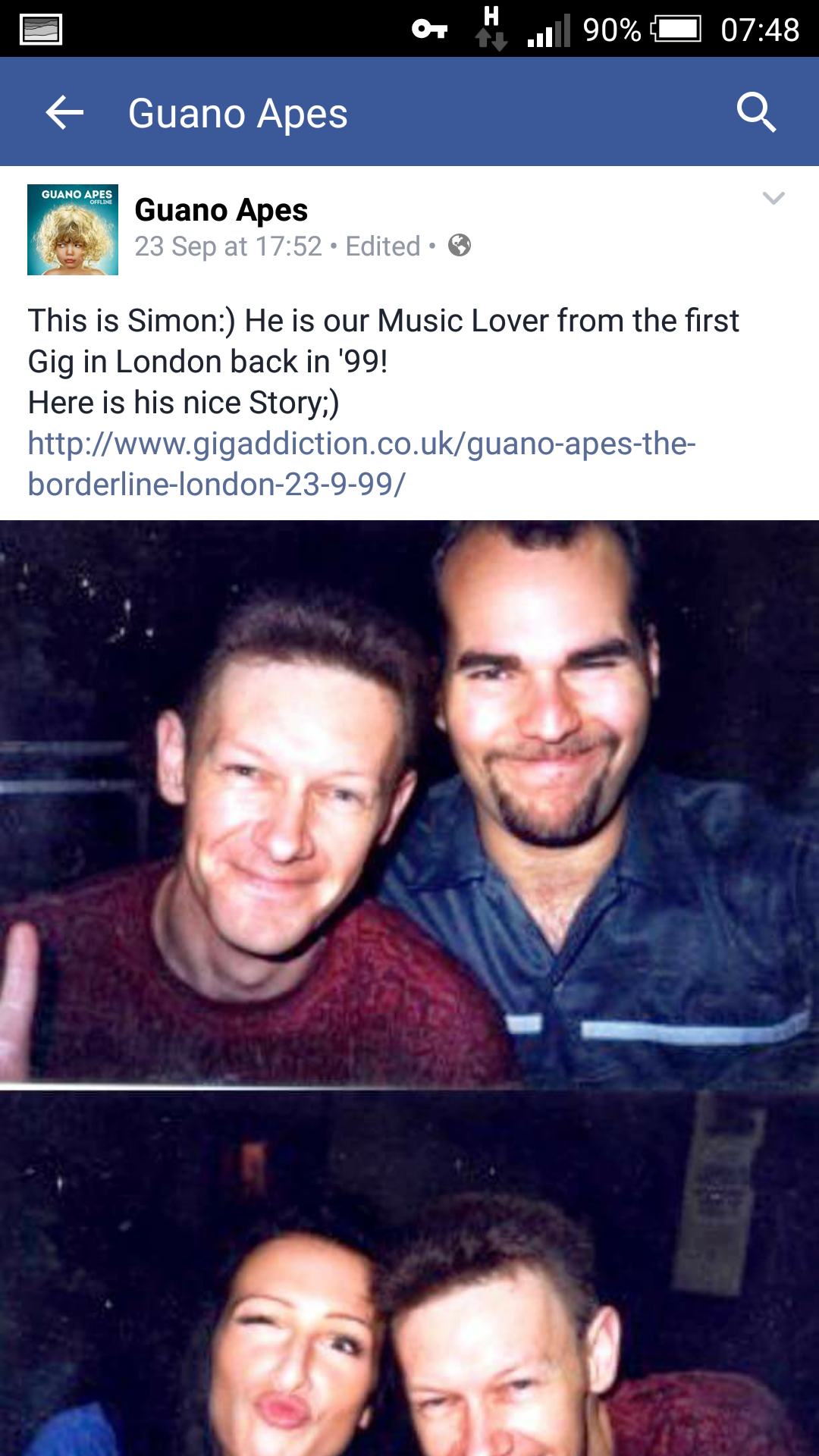
Task: Click the public globe privacy icon
Action: pos(460,246)
